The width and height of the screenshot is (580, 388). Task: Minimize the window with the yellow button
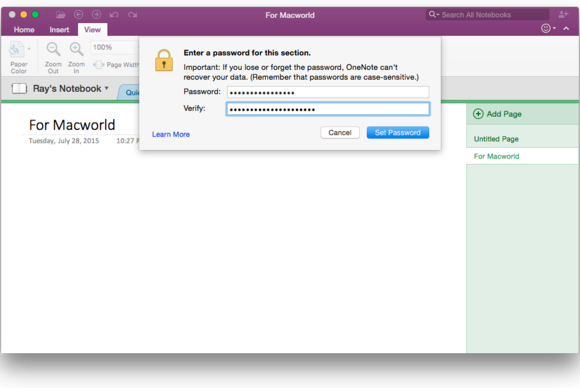point(24,15)
